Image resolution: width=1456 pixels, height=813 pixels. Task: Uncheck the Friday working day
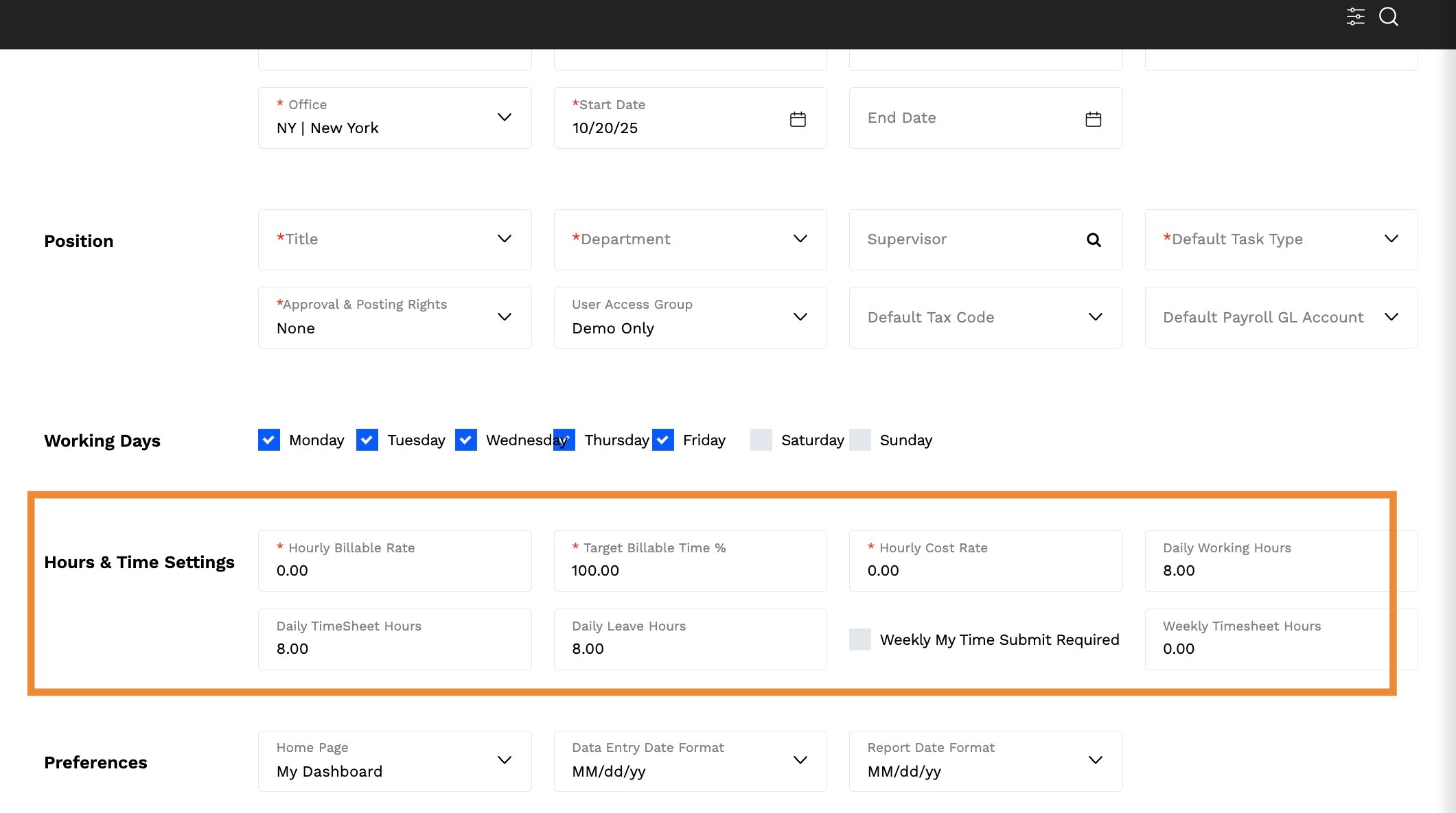point(663,440)
